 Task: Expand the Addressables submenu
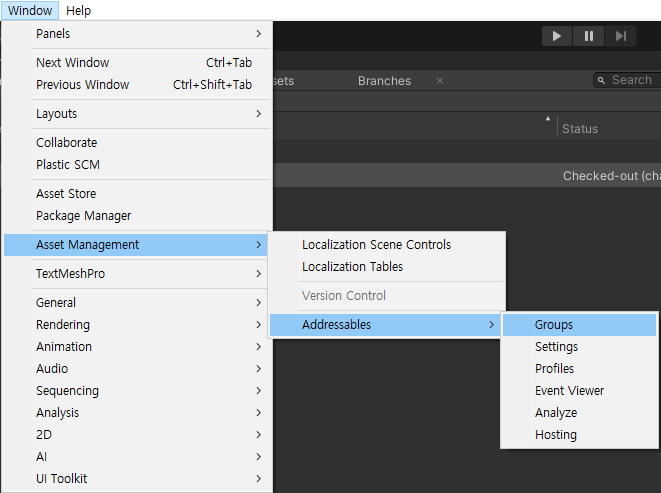[385, 324]
